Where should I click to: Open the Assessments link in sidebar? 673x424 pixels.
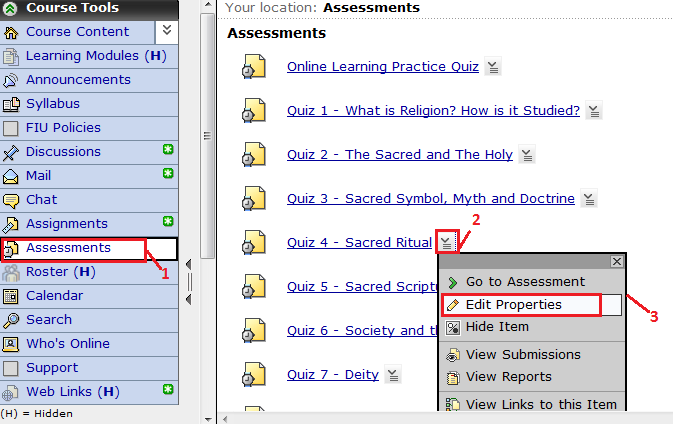(x=68, y=248)
